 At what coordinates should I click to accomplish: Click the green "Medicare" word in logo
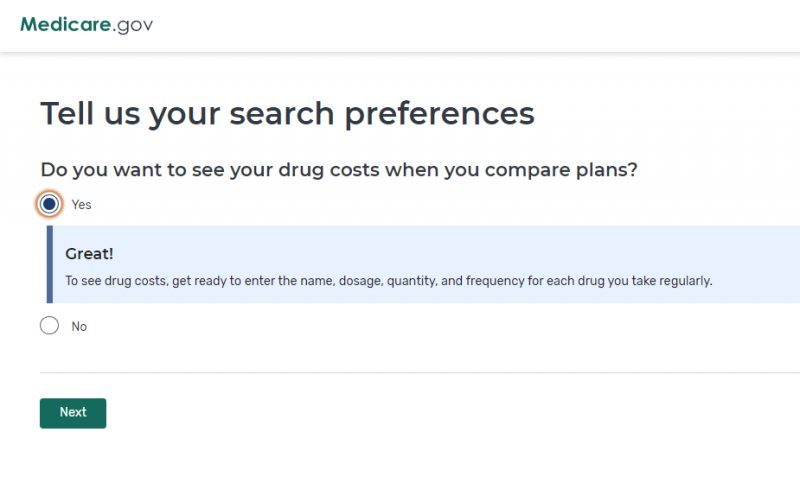pos(65,24)
